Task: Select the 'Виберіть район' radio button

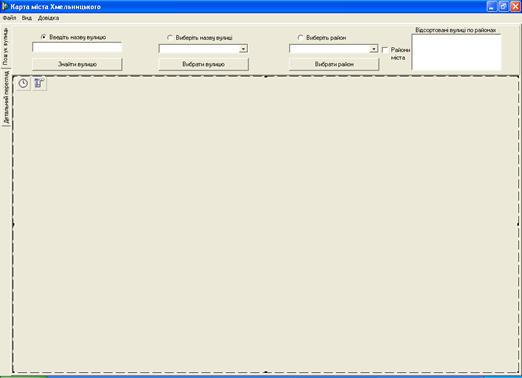Action: coord(300,38)
